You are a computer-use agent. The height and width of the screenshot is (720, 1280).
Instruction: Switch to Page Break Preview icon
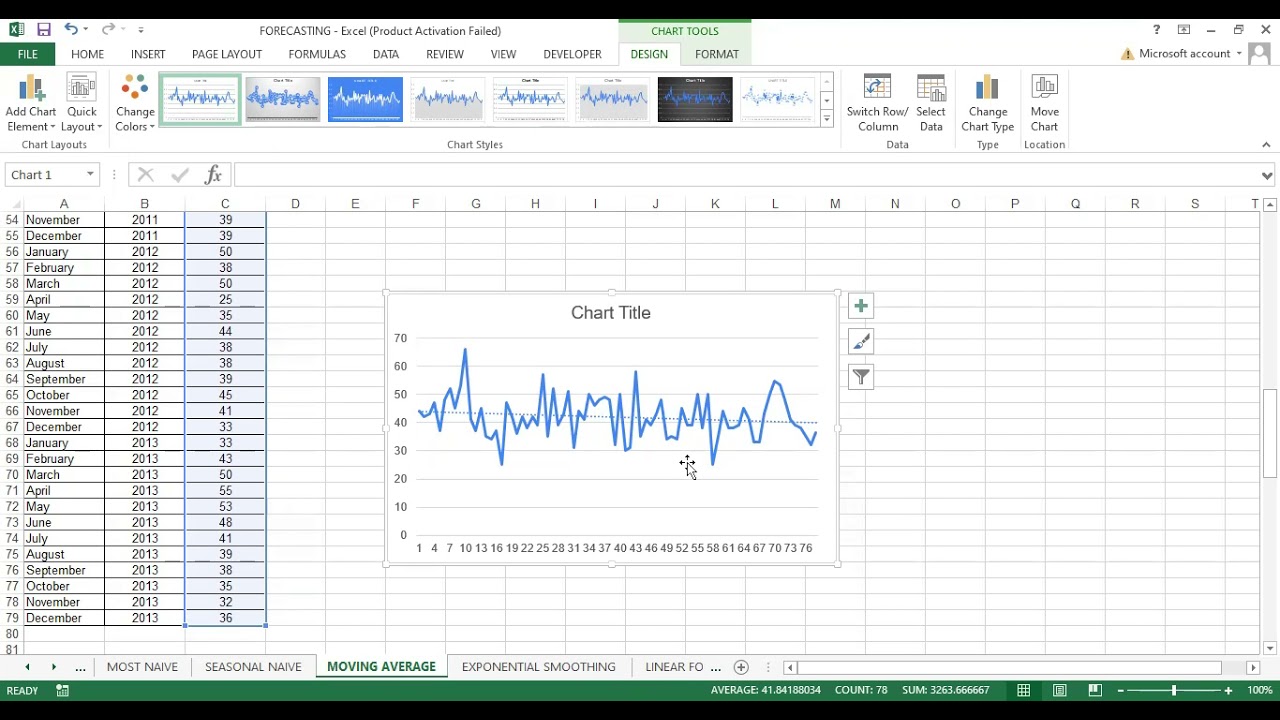(1095, 690)
